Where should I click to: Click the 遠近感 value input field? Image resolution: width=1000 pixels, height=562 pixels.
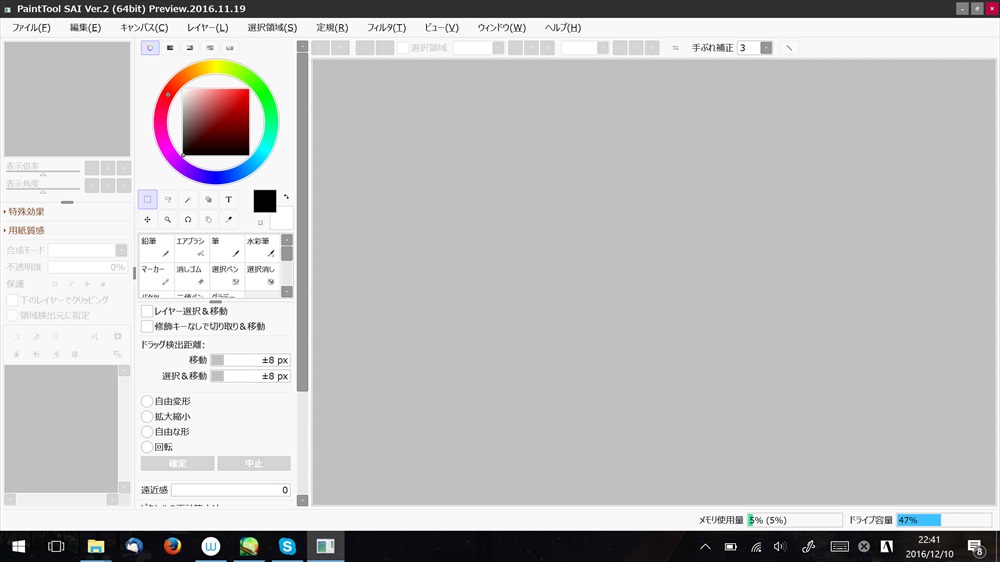click(x=230, y=490)
